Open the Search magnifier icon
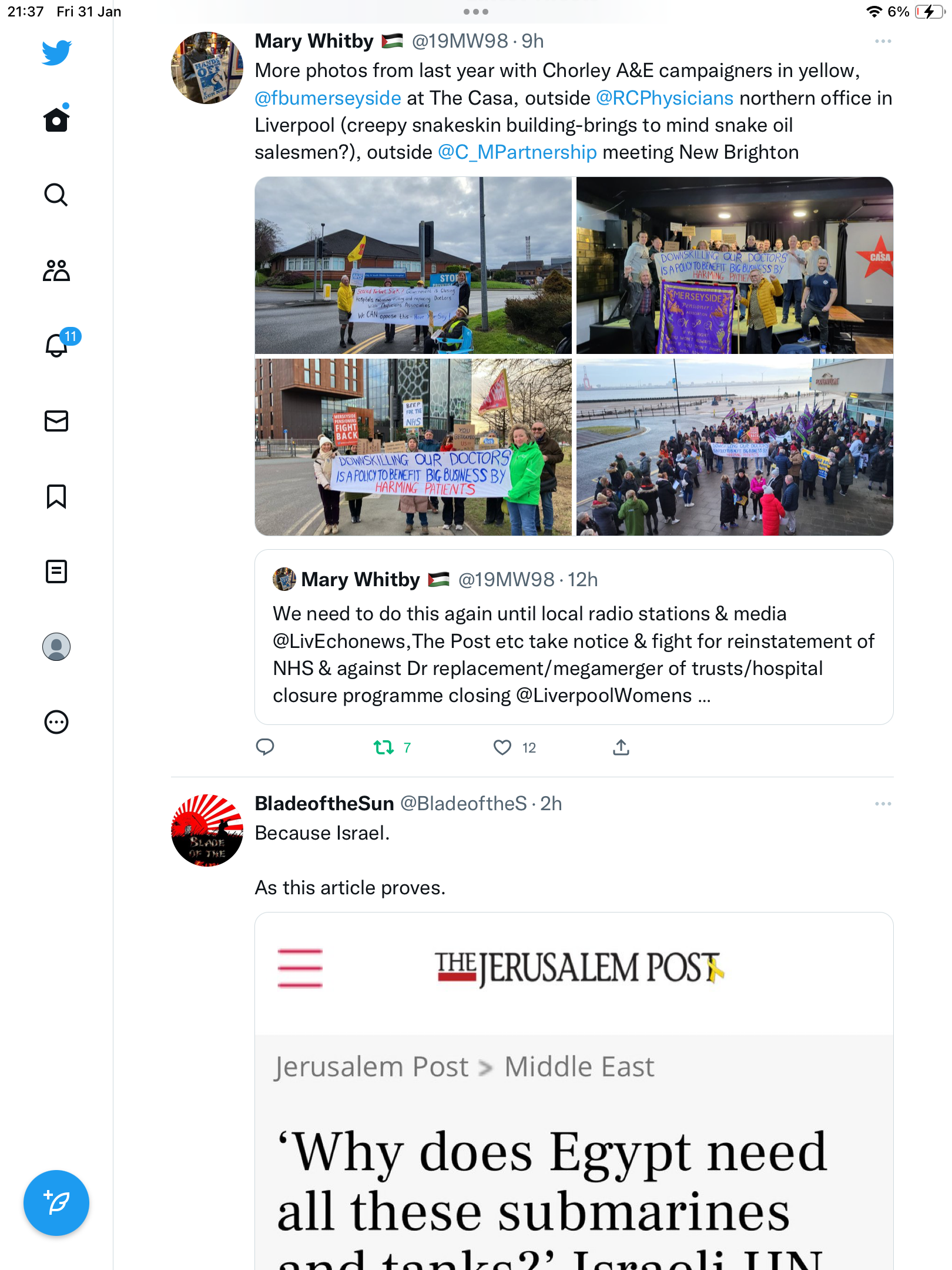This screenshot has width=952, height=1270. coord(56,195)
